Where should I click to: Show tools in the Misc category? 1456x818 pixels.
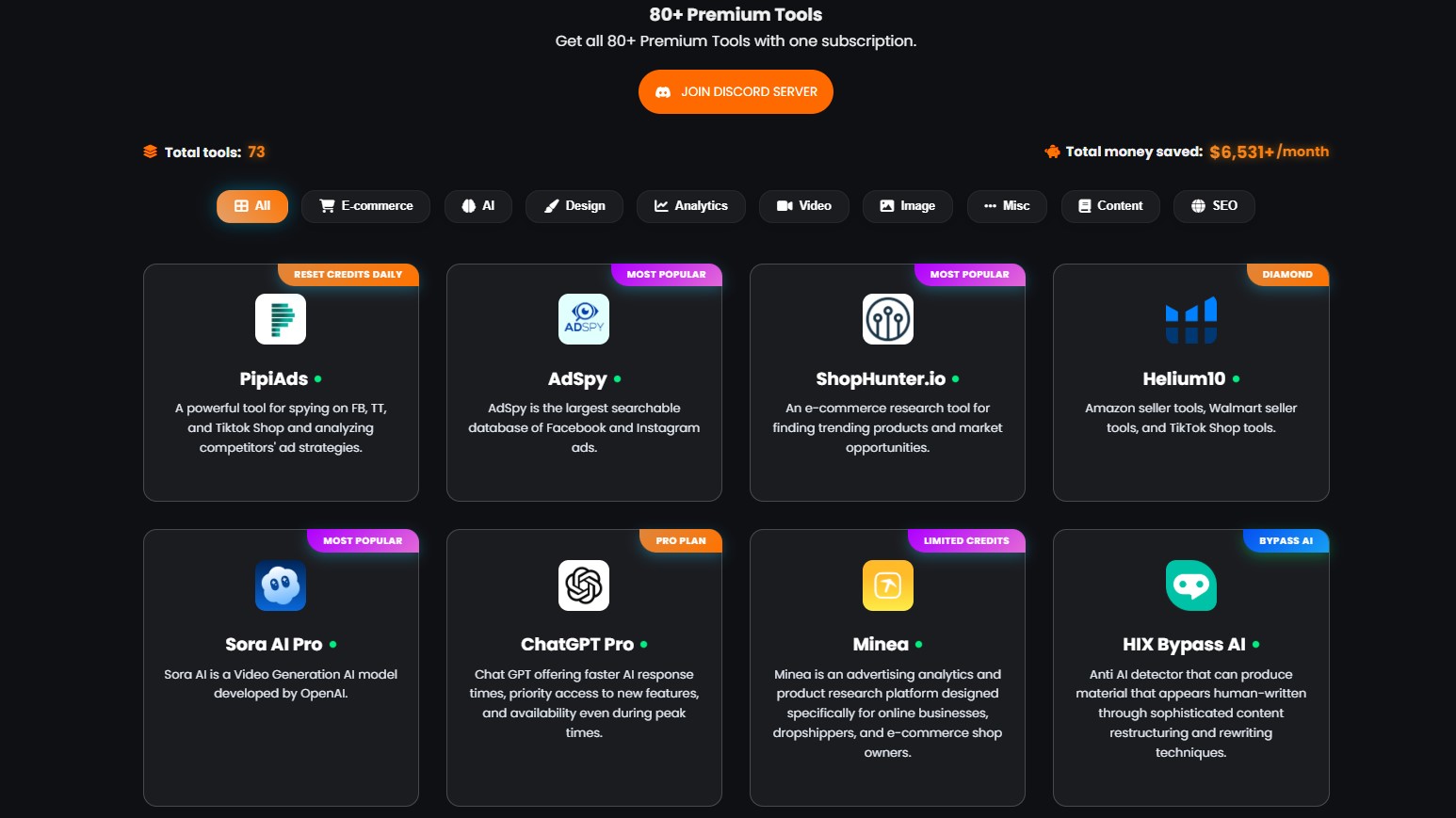click(x=1007, y=206)
